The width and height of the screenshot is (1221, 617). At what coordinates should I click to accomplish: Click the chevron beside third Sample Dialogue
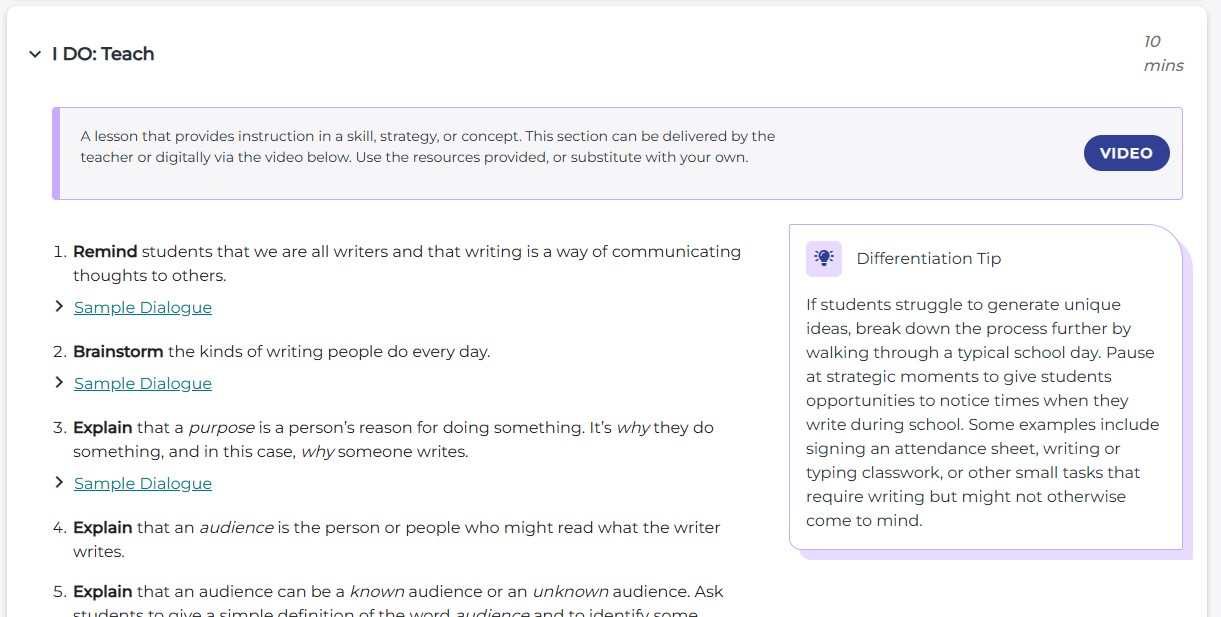click(60, 483)
